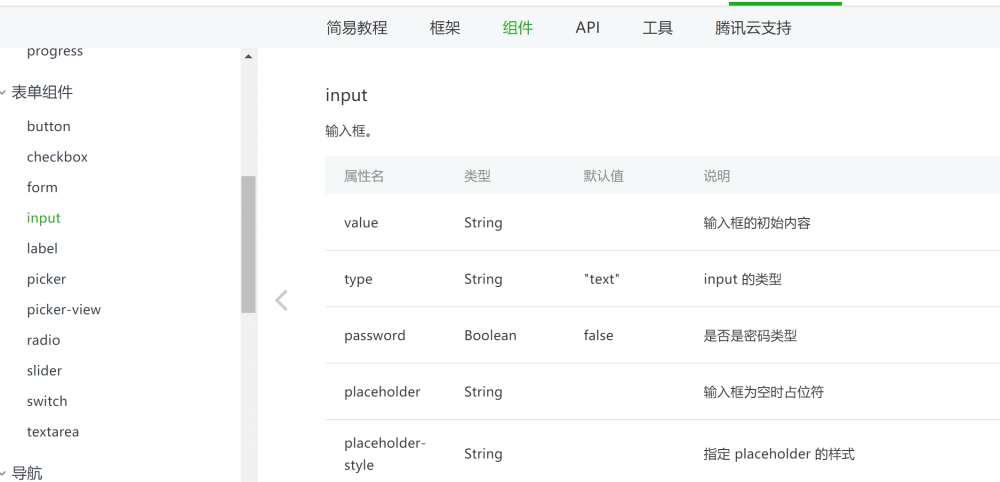
Task: Open the form component page
Action: point(42,187)
